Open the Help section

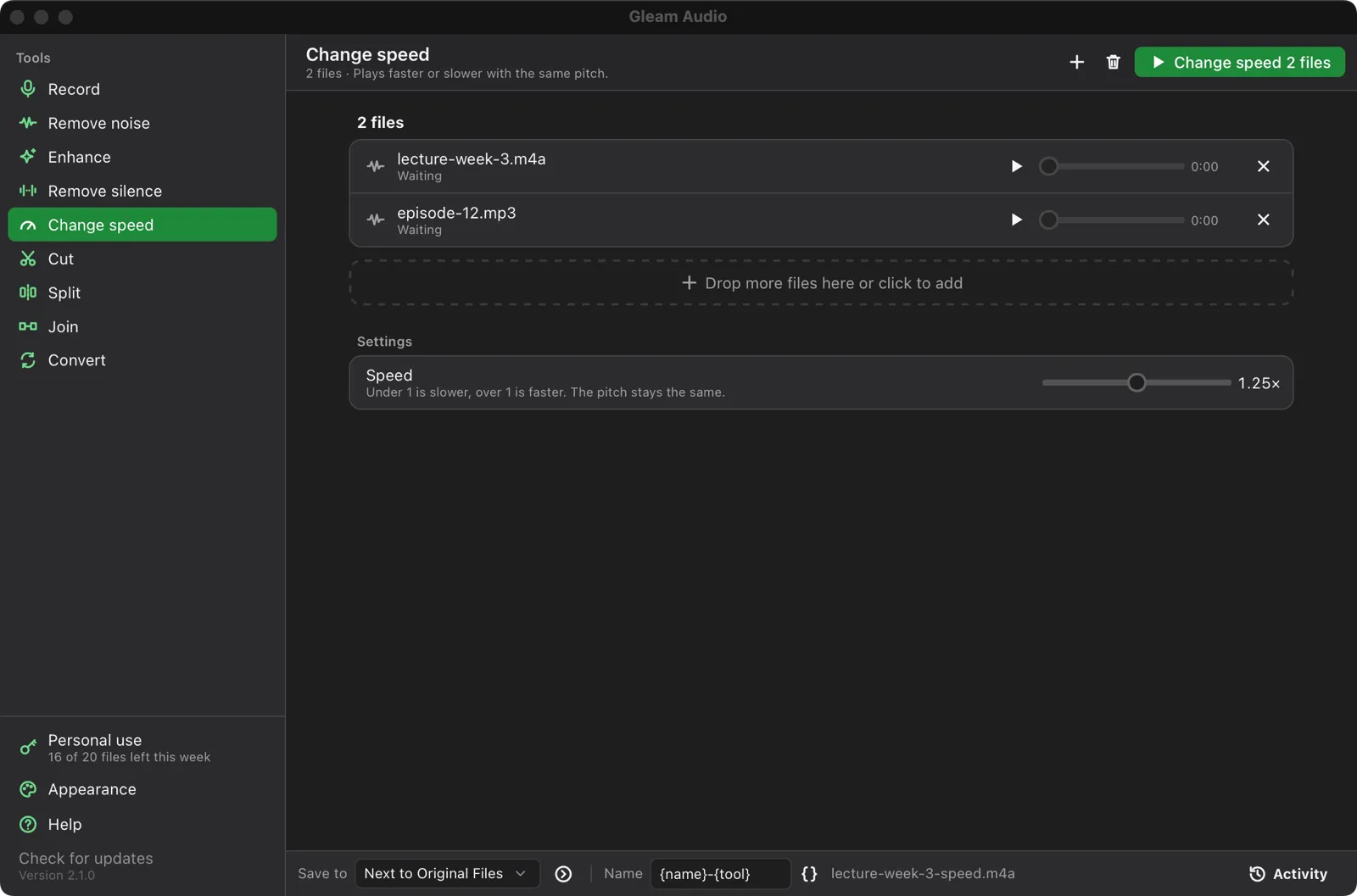point(142,824)
